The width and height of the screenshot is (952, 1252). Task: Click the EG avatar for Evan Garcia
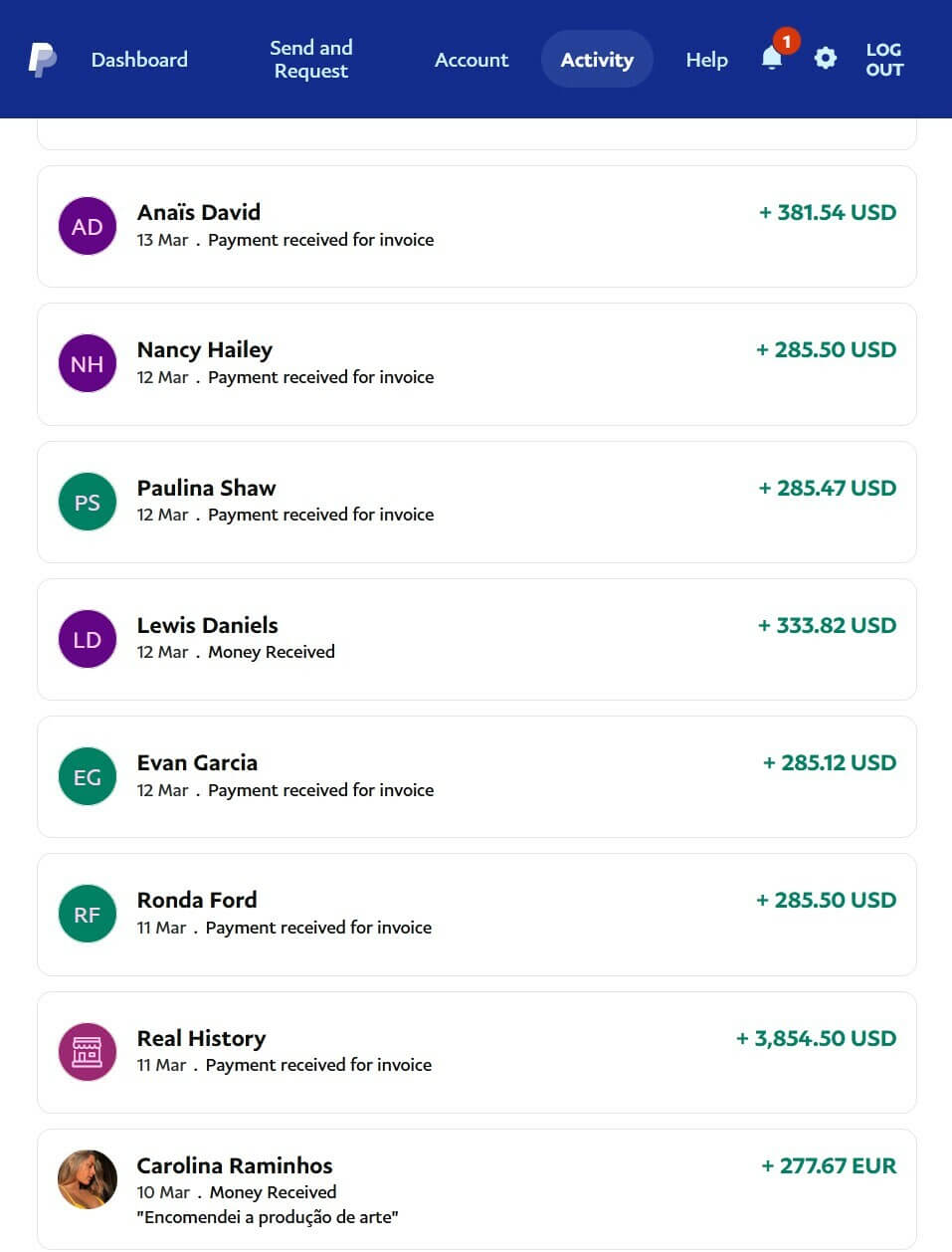(x=88, y=776)
